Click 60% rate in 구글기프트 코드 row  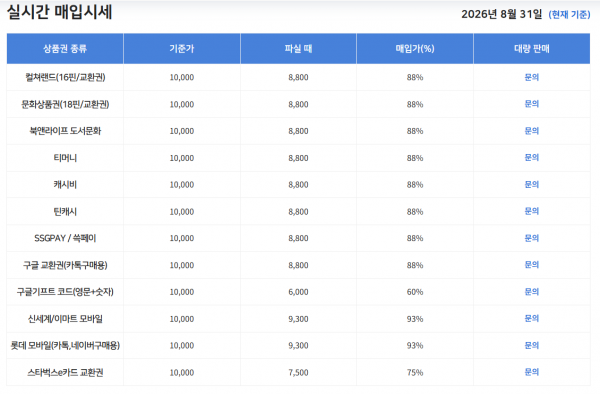[x=415, y=292]
